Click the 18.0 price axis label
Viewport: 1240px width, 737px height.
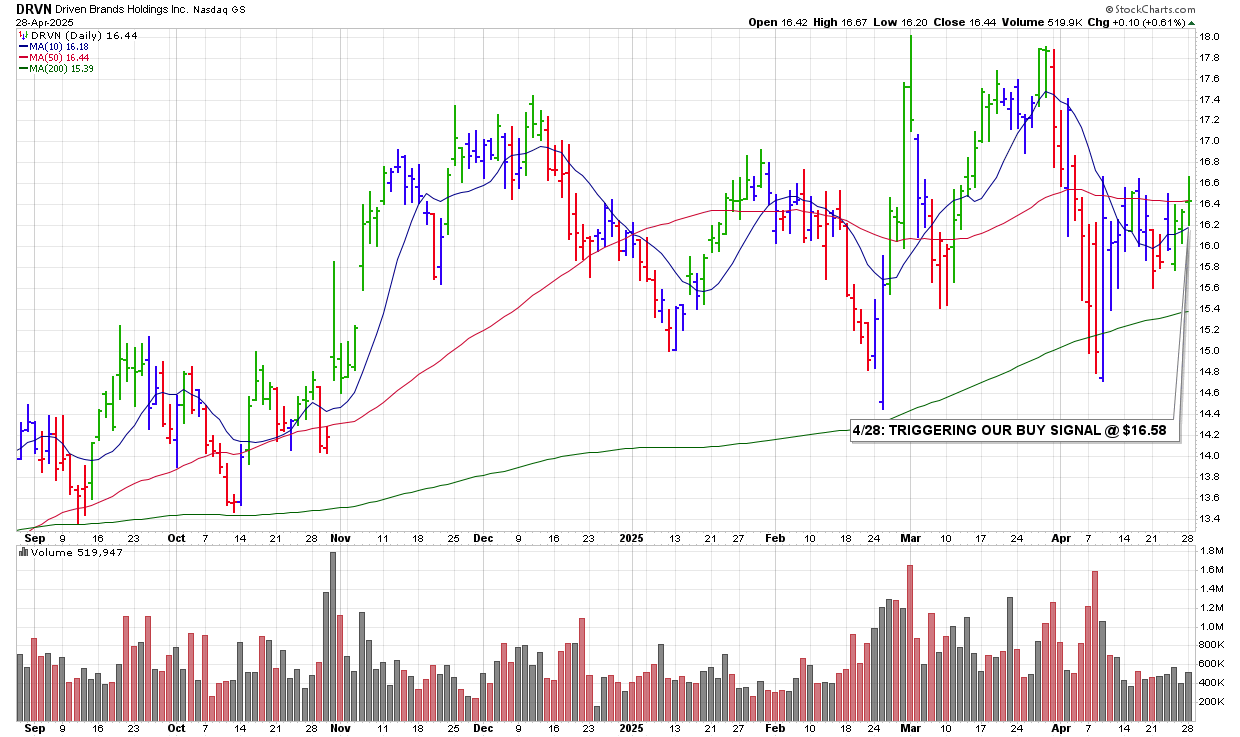1208,36
